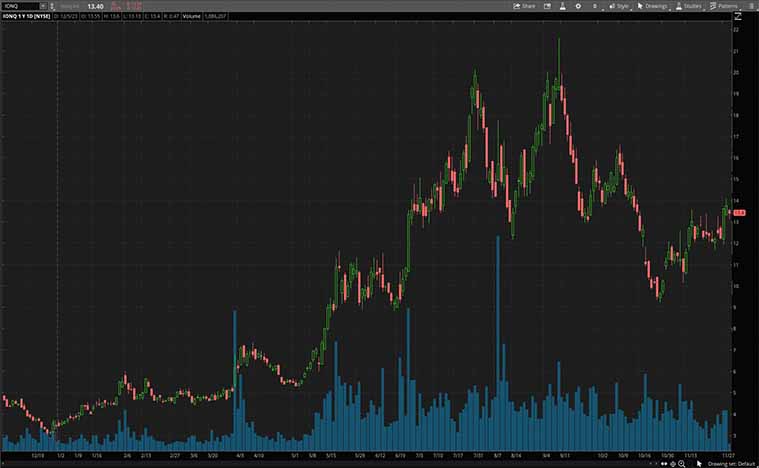Click the pointer tool icon at bottom
Viewport: 759px width, 468px height.
pos(699,464)
